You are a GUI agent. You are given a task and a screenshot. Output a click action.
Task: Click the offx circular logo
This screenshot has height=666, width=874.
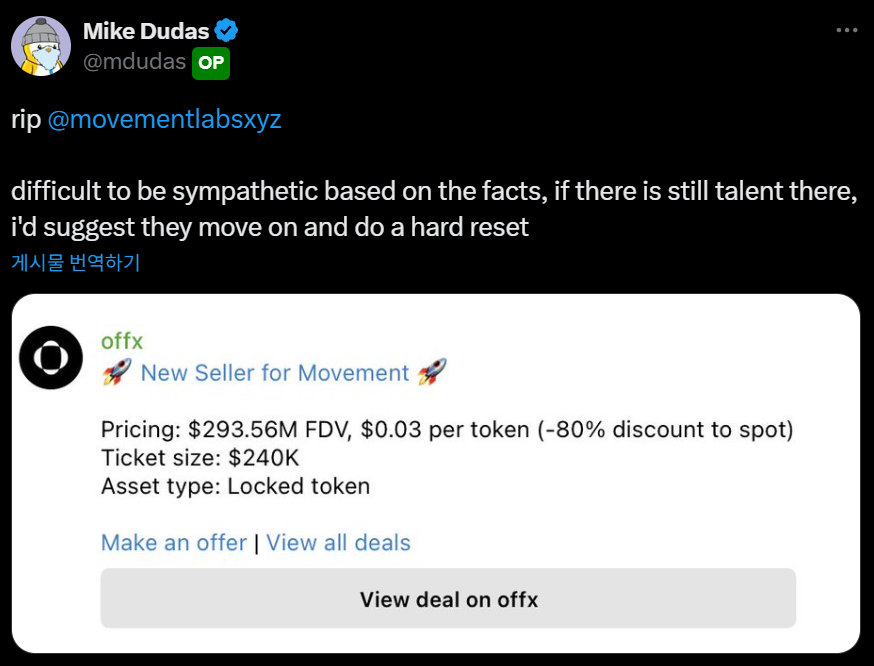(x=51, y=357)
